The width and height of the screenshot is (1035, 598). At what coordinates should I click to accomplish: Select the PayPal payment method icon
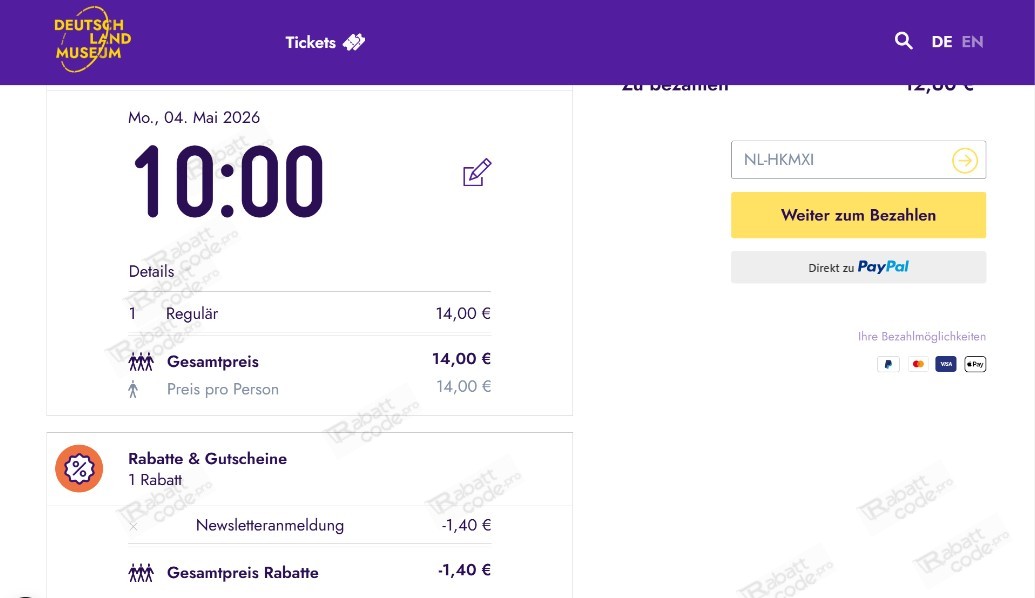[888, 364]
